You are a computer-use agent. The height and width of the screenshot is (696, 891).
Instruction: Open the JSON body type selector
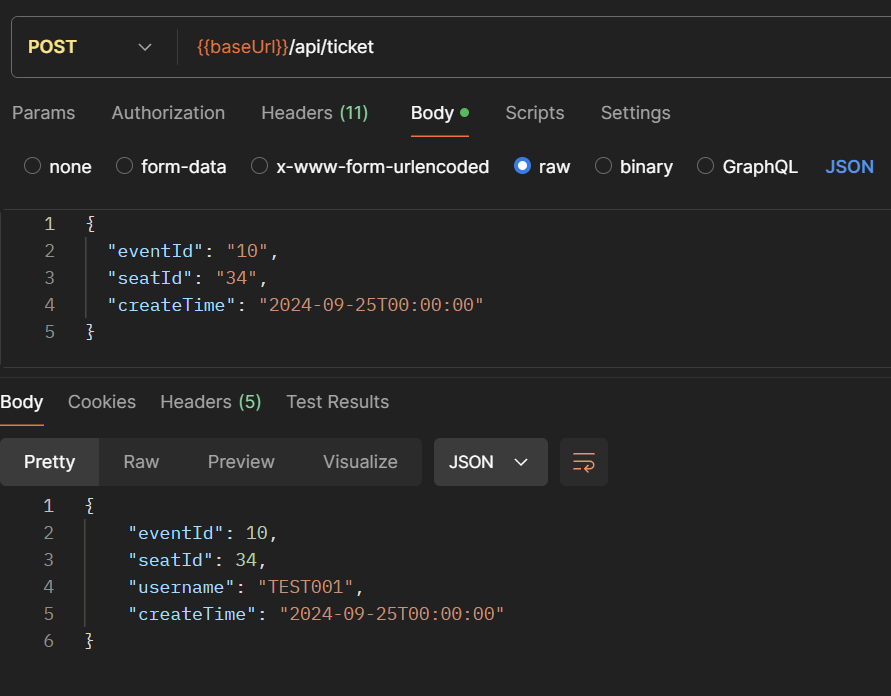click(x=849, y=167)
